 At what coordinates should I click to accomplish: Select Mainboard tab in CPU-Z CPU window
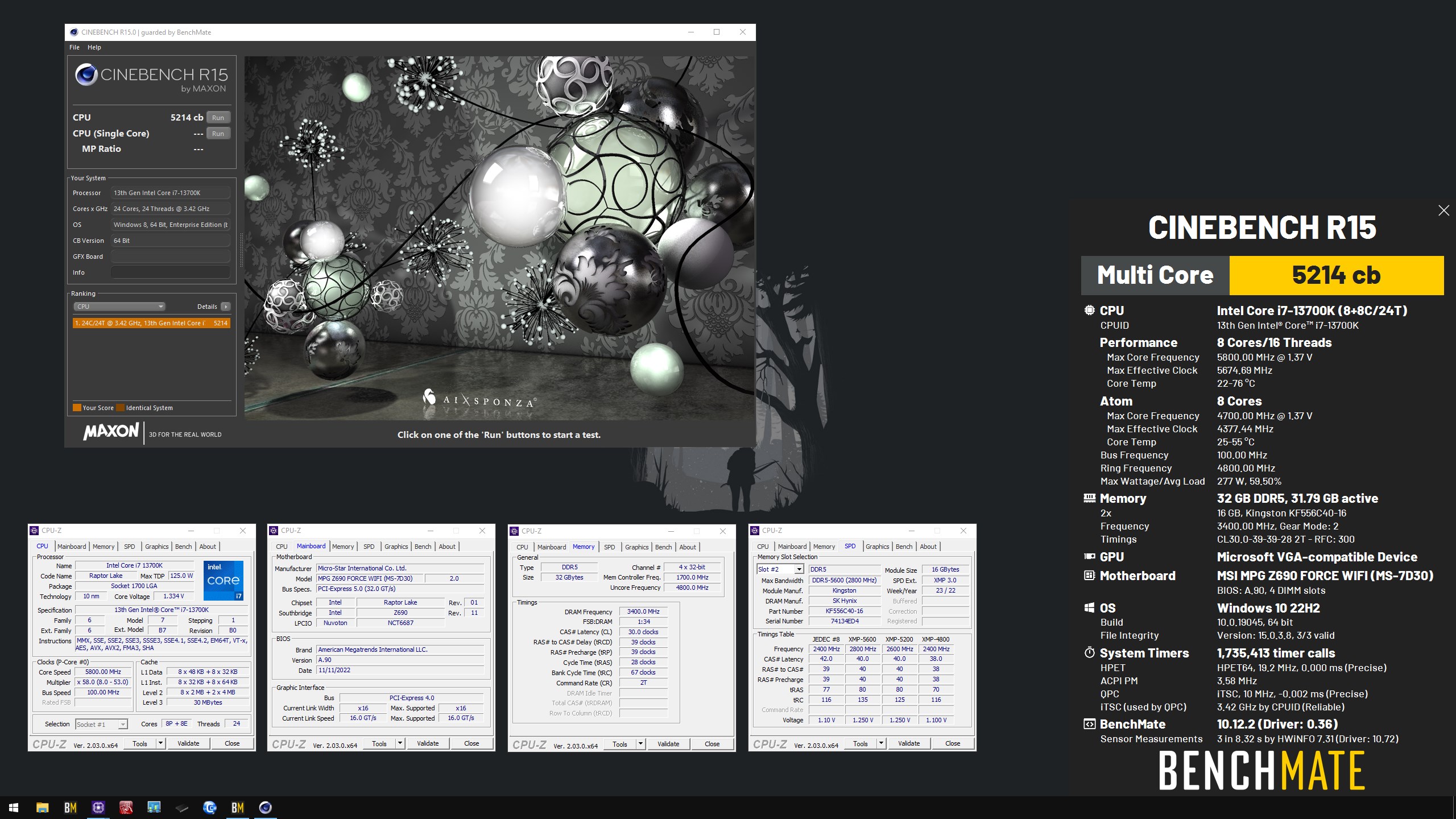[x=72, y=547]
